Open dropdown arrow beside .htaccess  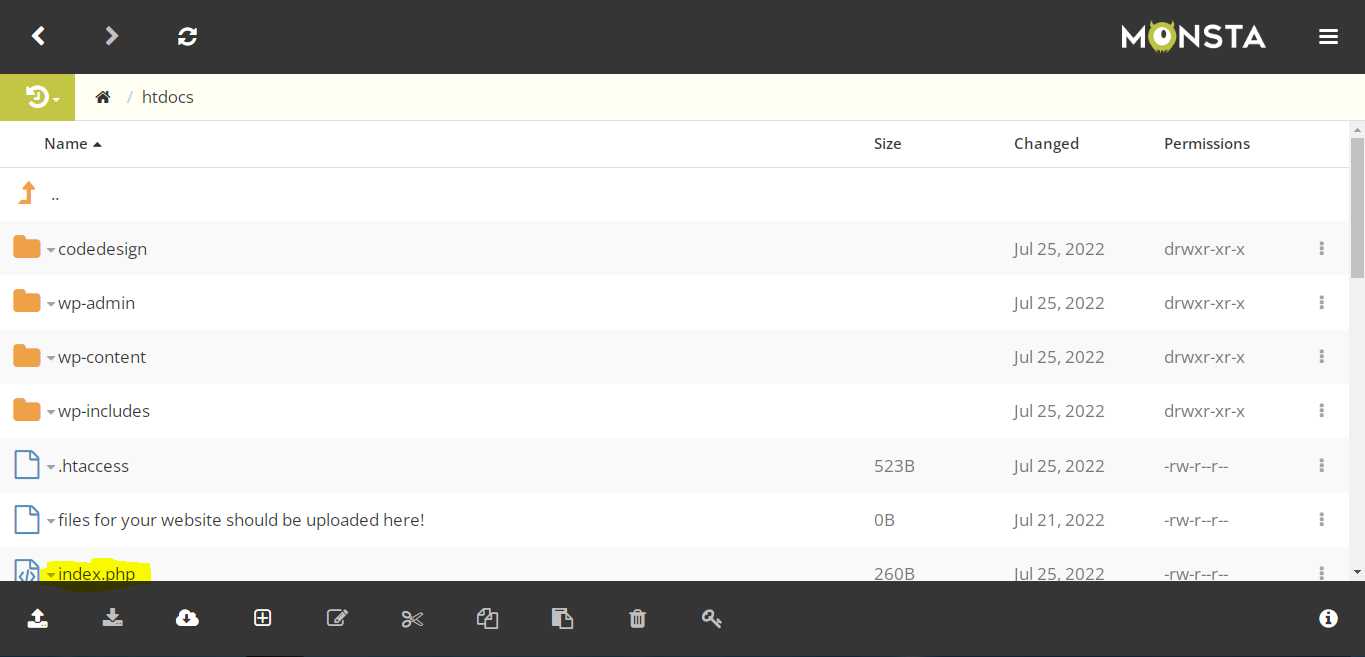tap(51, 468)
